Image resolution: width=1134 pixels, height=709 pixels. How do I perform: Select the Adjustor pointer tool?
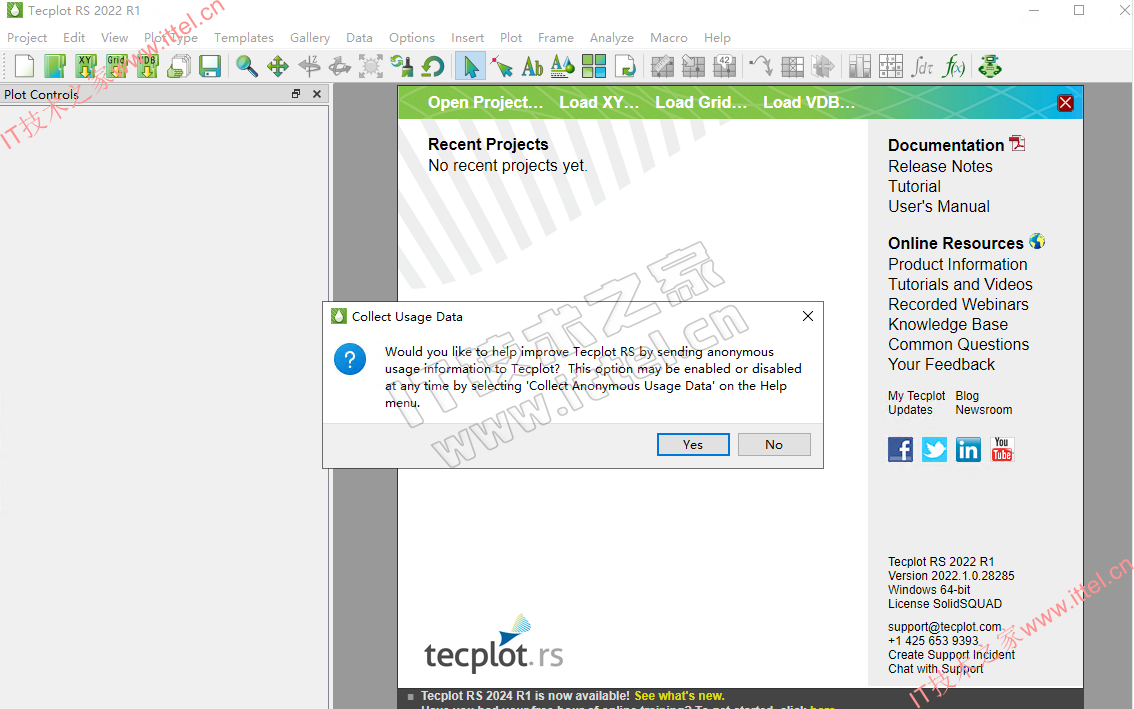click(501, 67)
